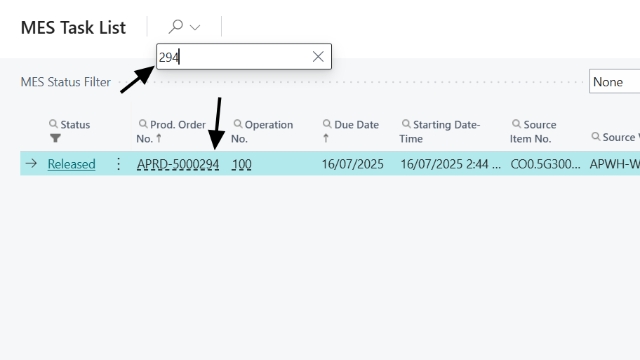The width and height of the screenshot is (640, 360).
Task: Select the APRD-5000294 order number cell
Action: click(x=178, y=164)
